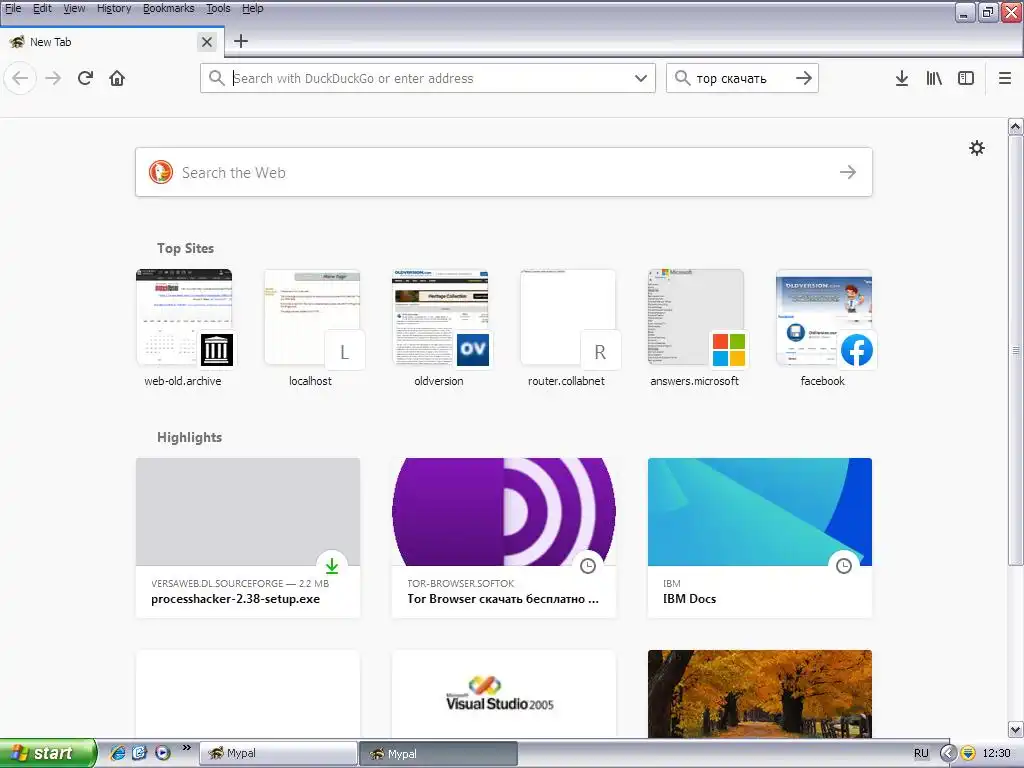Image resolution: width=1024 pixels, height=768 pixels.
Task: Open the Edit menu
Action: coord(42,8)
